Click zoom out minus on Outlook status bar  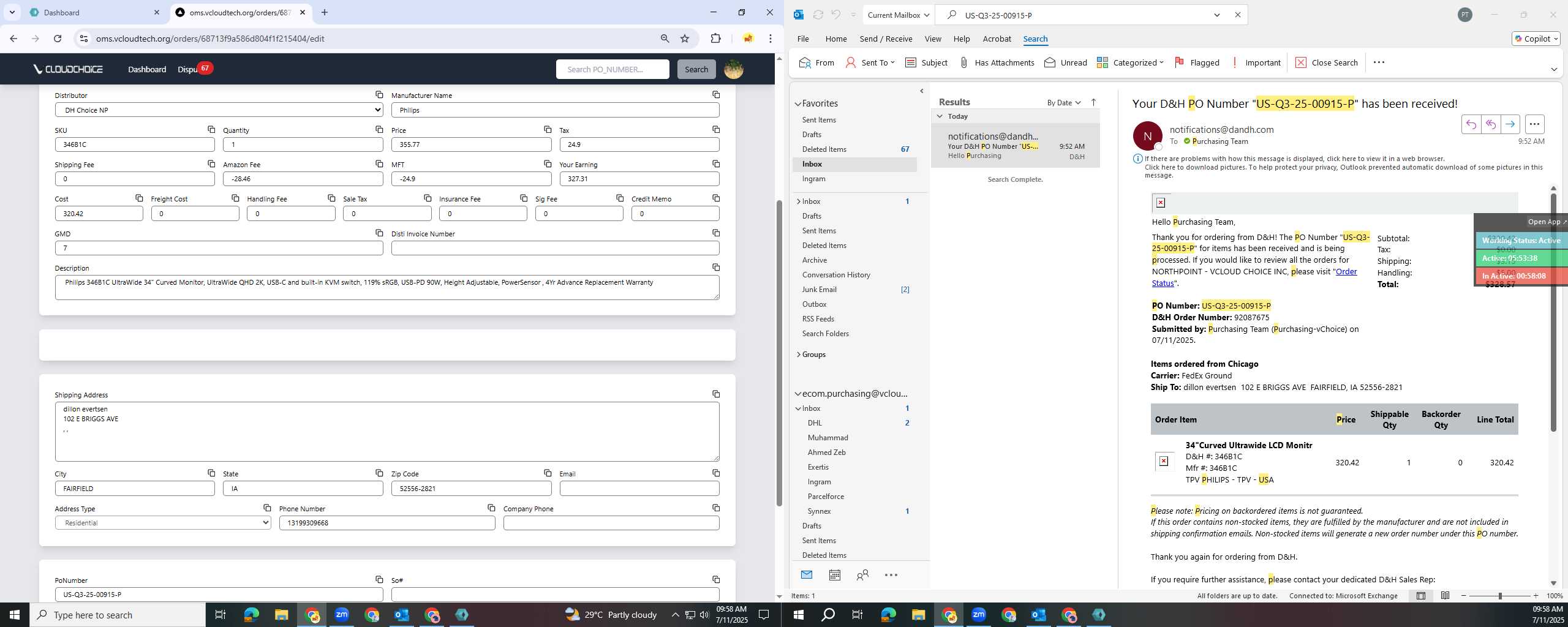point(1464,596)
